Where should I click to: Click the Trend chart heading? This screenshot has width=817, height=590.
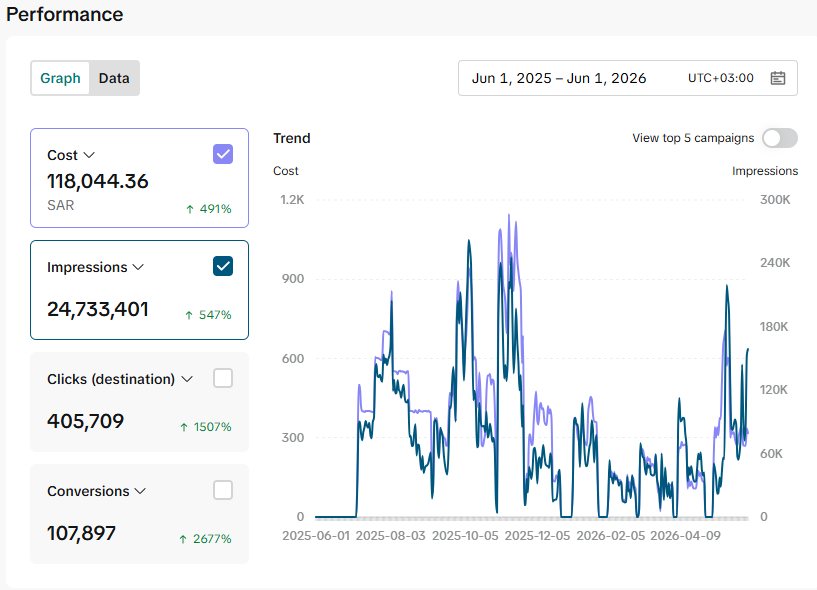pos(292,138)
